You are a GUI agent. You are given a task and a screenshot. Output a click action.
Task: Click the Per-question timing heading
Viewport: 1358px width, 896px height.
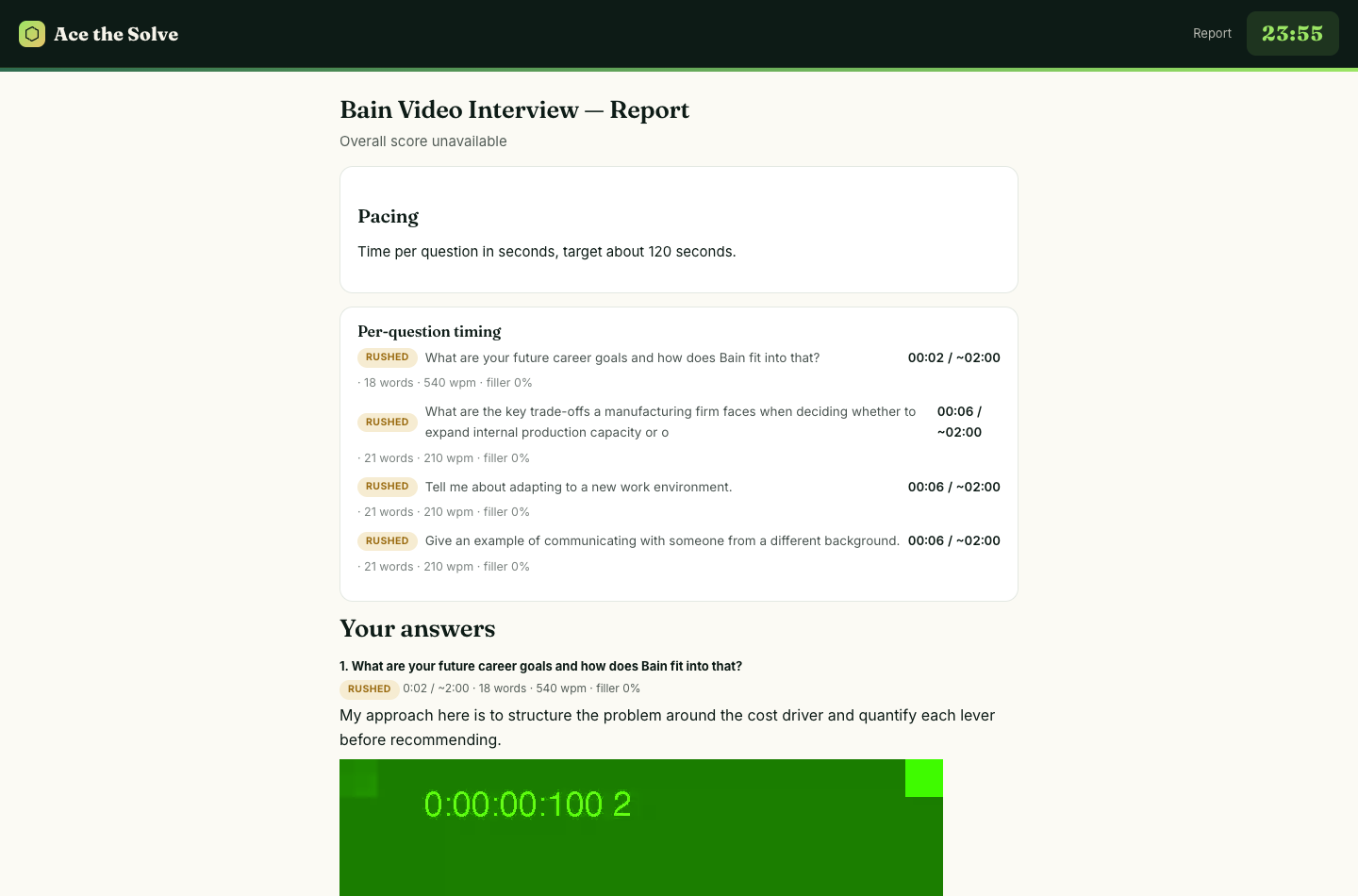pos(429,331)
